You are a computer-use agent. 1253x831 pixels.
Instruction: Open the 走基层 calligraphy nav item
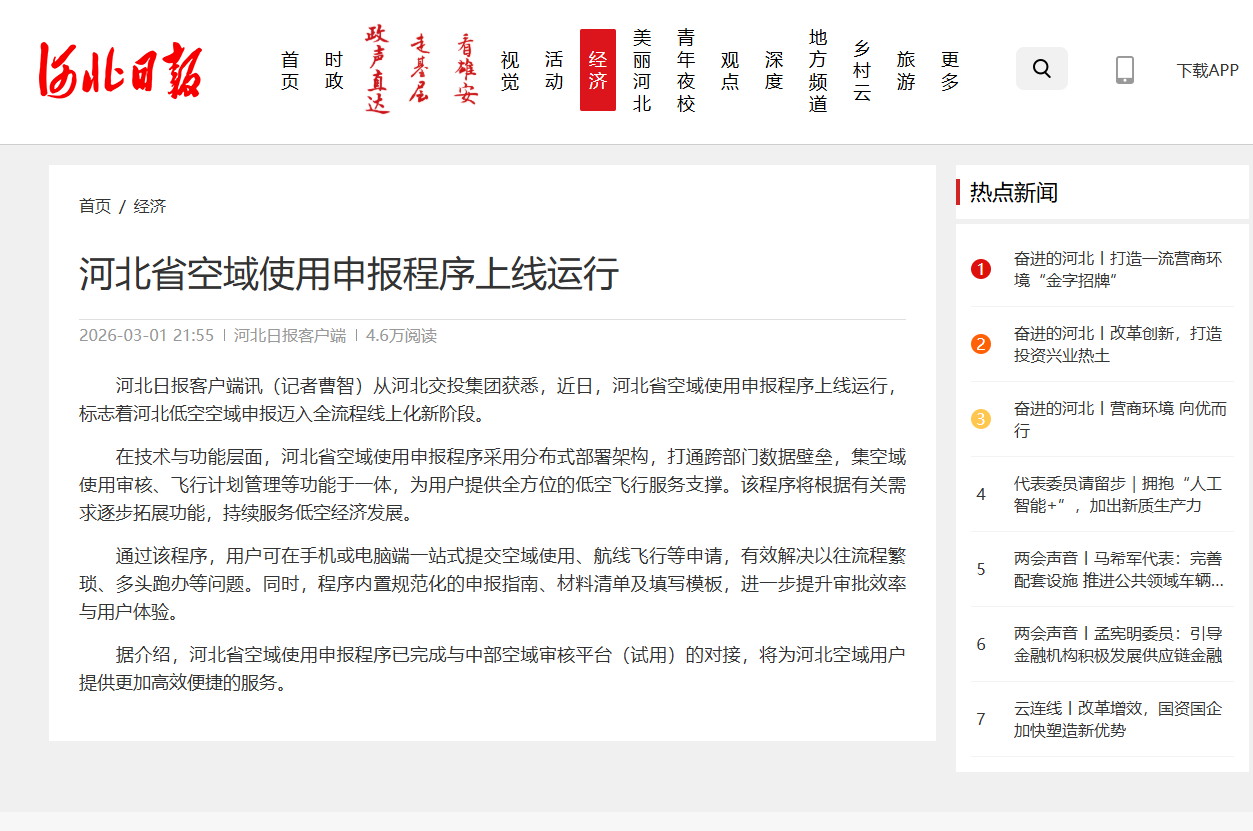click(x=421, y=70)
